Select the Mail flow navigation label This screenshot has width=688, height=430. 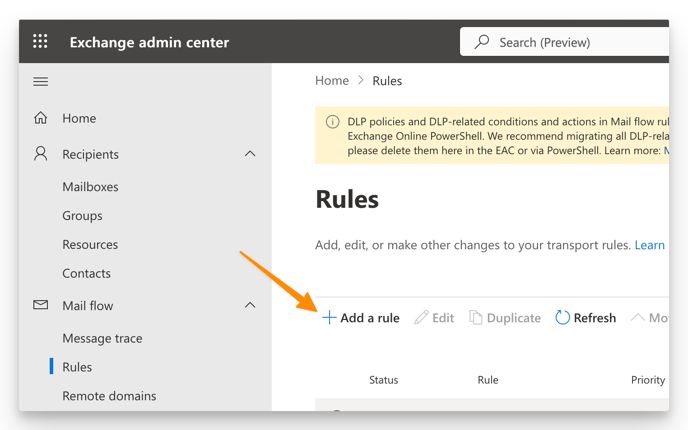pos(88,305)
